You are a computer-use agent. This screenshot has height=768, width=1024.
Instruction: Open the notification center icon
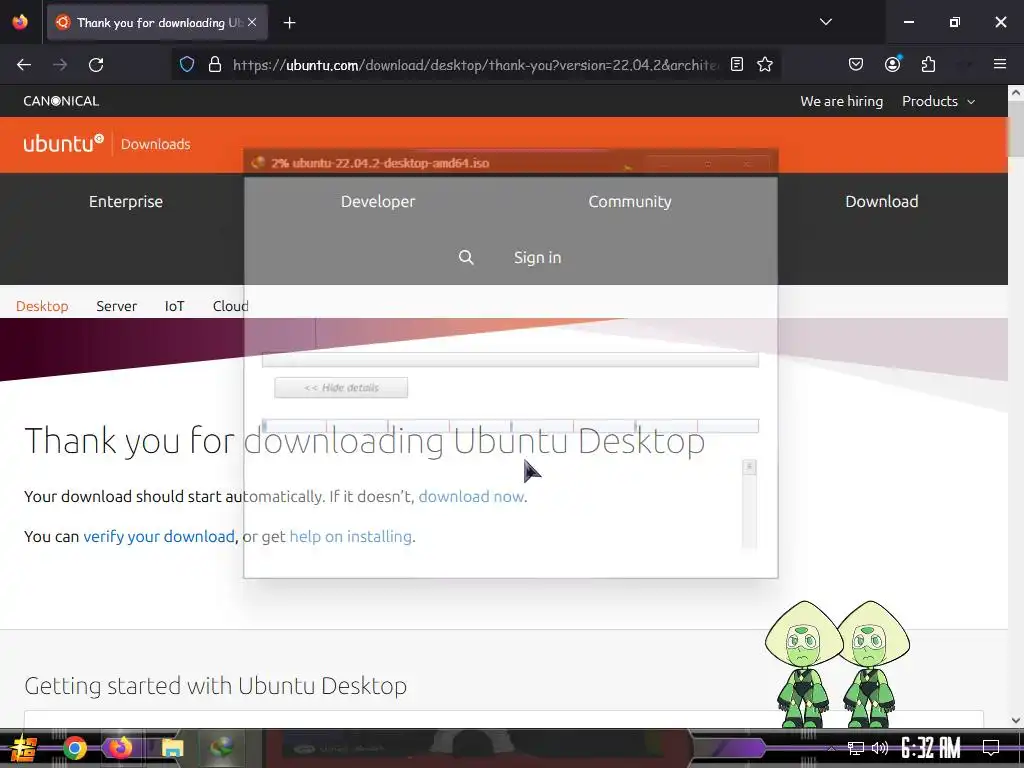click(991, 748)
